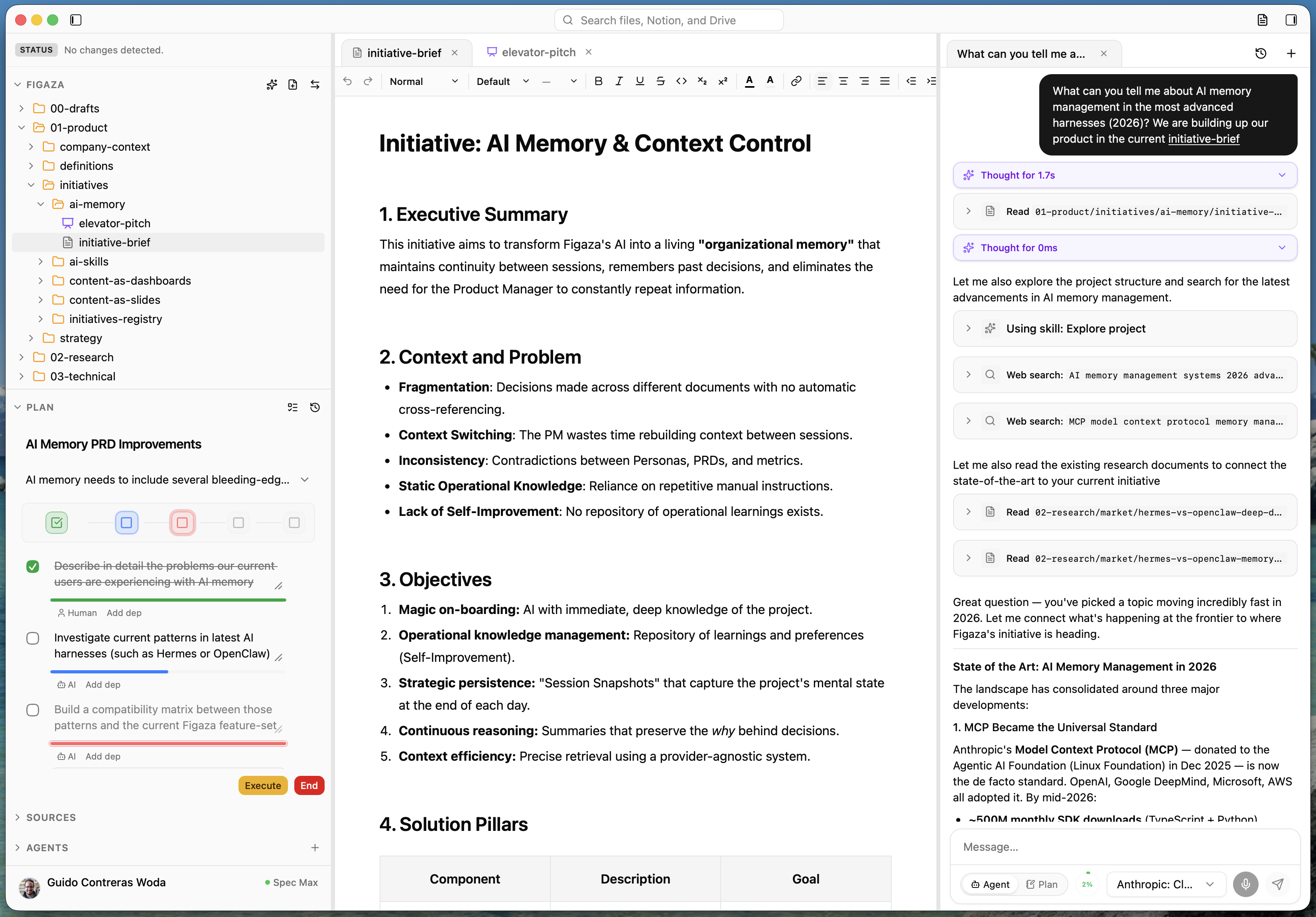Check the 'Build a compatibility matrix' task
The image size is (1316, 917).
tap(33, 710)
